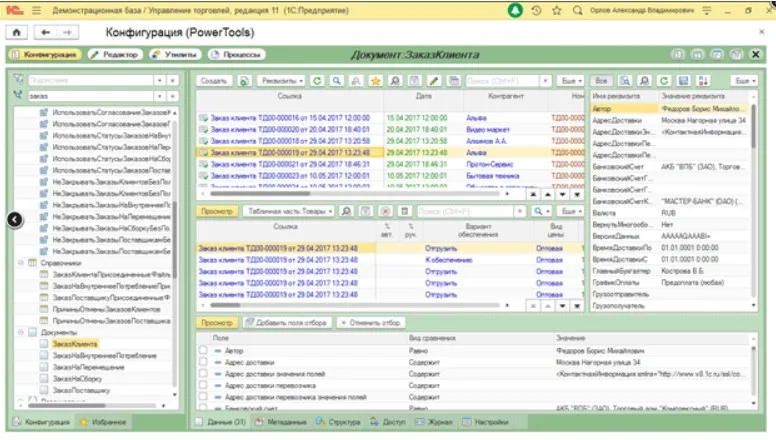Open Заказ клиента ТД00-000016 link
The width and height of the screenshot is (776, 440).
[290, 118]
